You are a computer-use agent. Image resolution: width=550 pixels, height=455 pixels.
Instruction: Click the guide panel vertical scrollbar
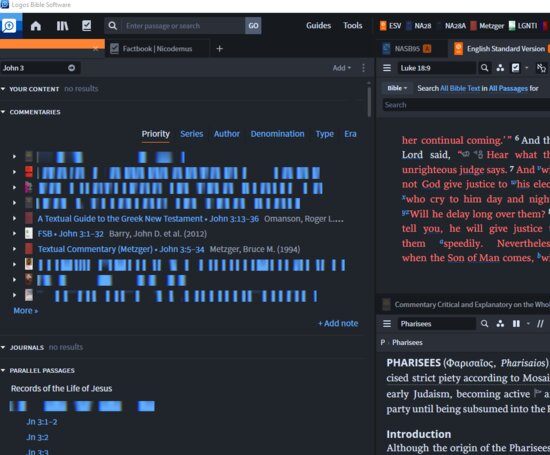pyautogui.click(x=369, y=102)
